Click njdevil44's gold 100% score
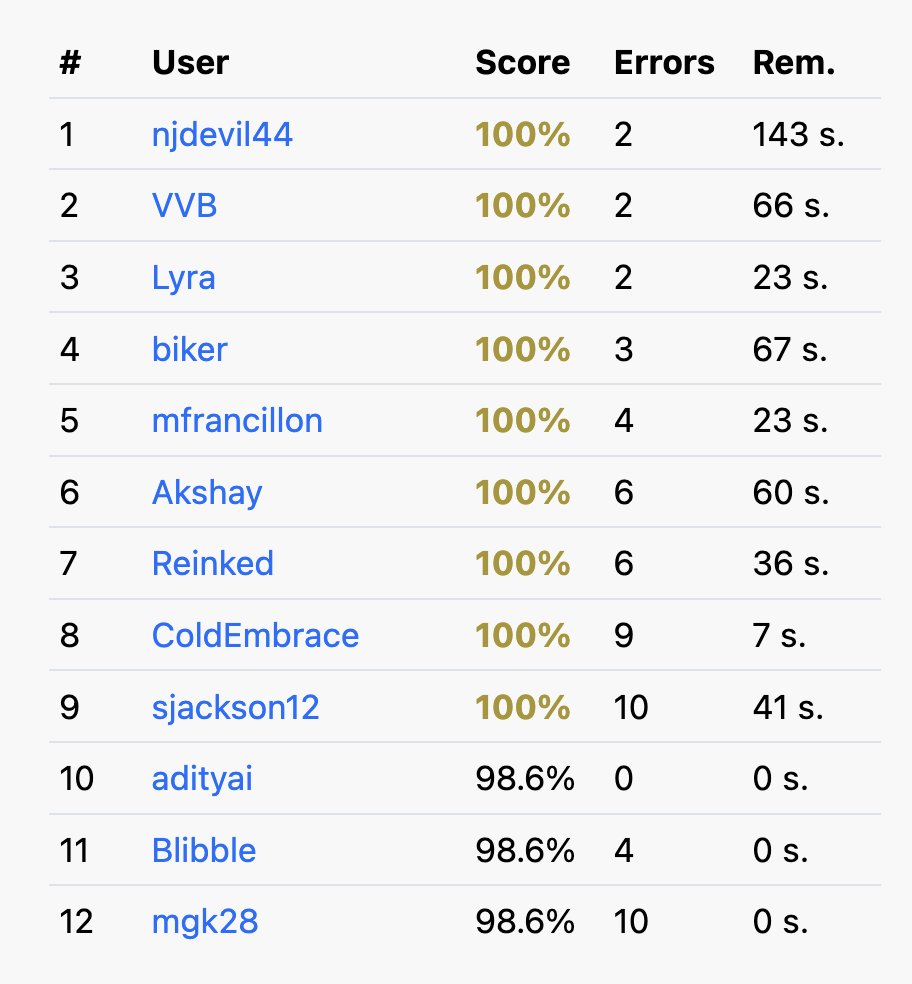Screen dimensions: 912x984 (x=523, y=135)
